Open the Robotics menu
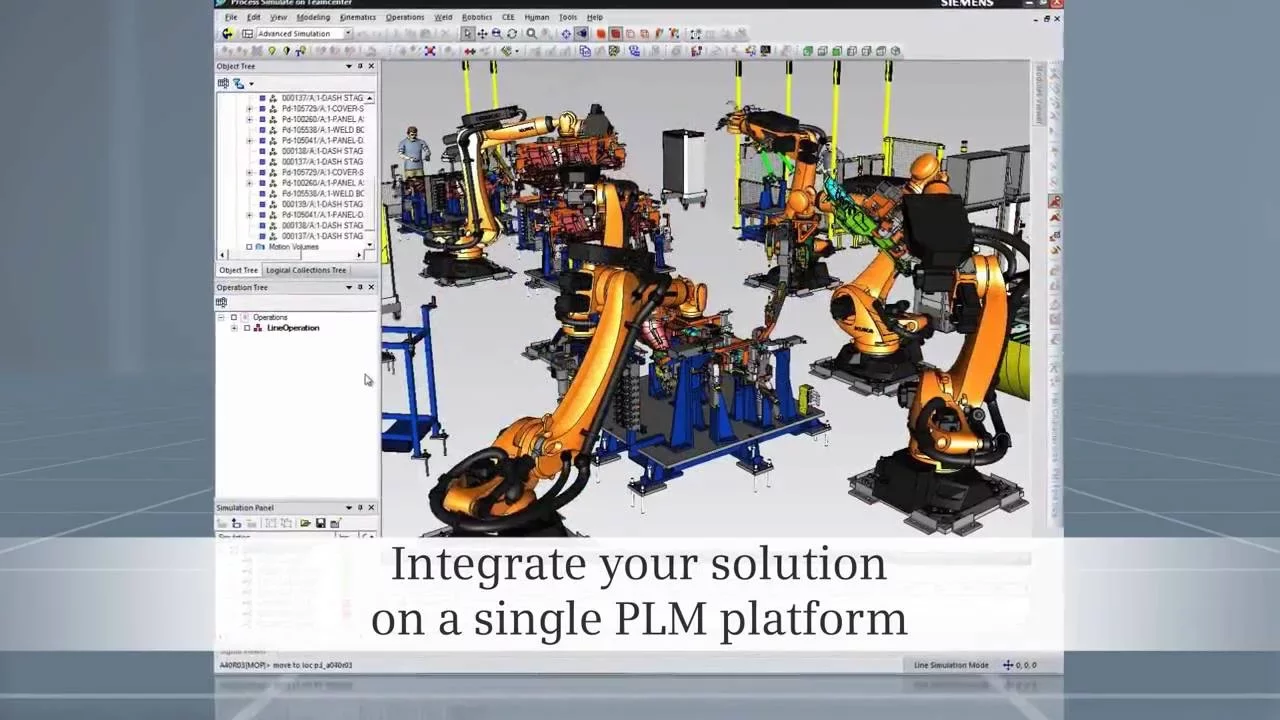Screen dimensions: 1280x720 (x=477, y=17)
